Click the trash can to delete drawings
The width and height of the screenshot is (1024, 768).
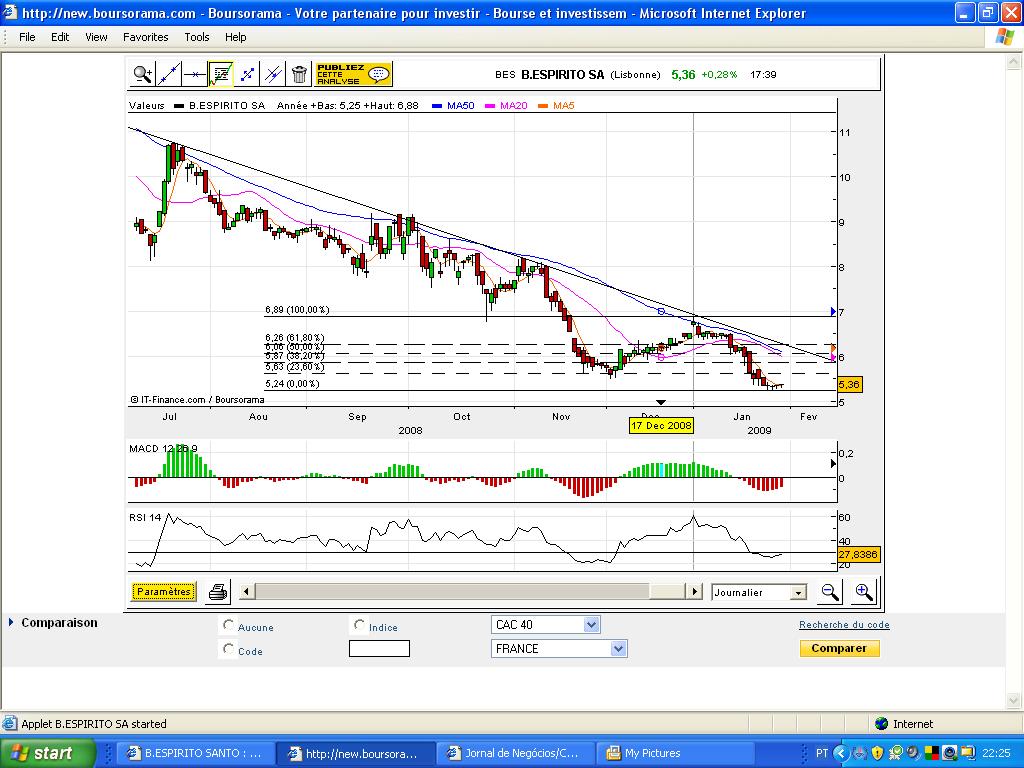coord(299,74)
